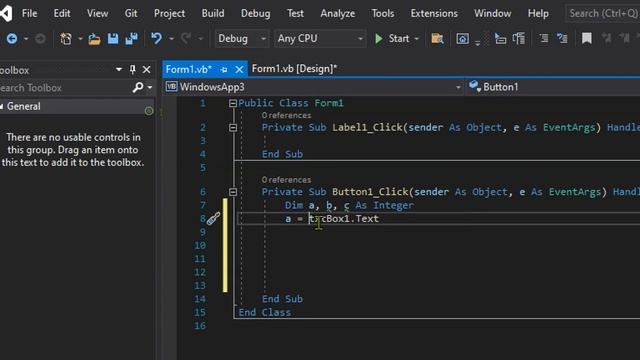Image resolution: width=640 pixels, height=360 pixels.
Task: Open the Undo history dropdown arrow
Action: coord(171,39)
